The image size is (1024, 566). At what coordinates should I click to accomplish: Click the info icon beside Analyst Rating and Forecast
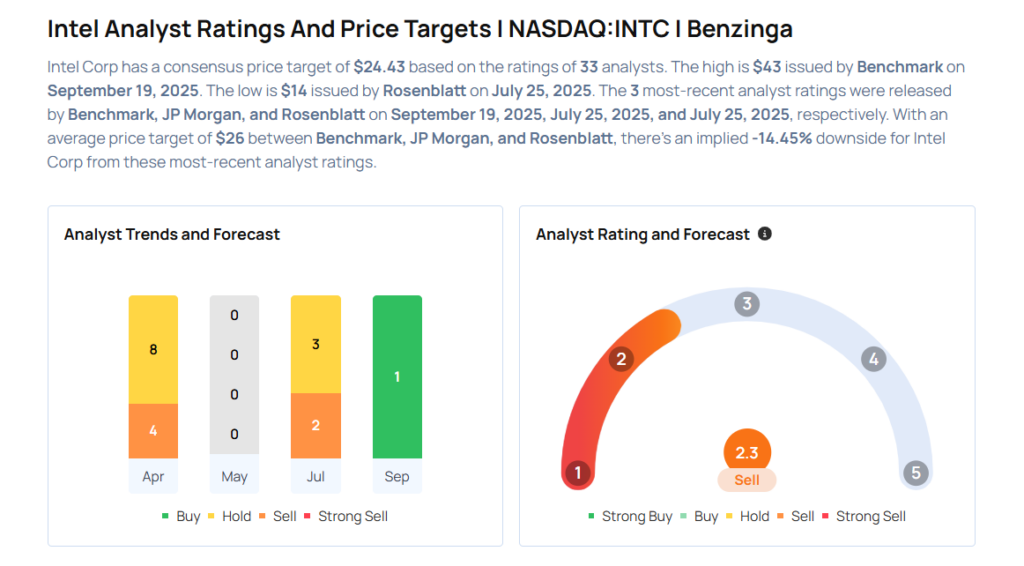765,234
